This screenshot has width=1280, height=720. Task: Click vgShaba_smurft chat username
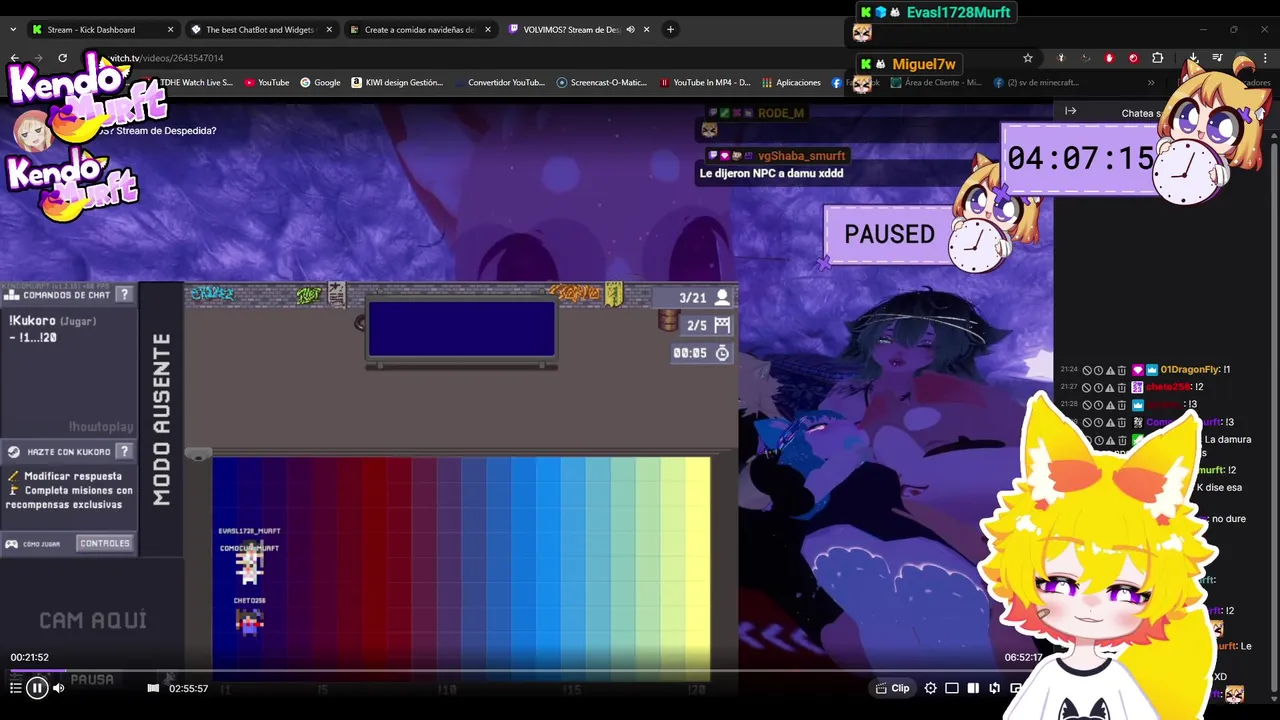click(801, 156)
